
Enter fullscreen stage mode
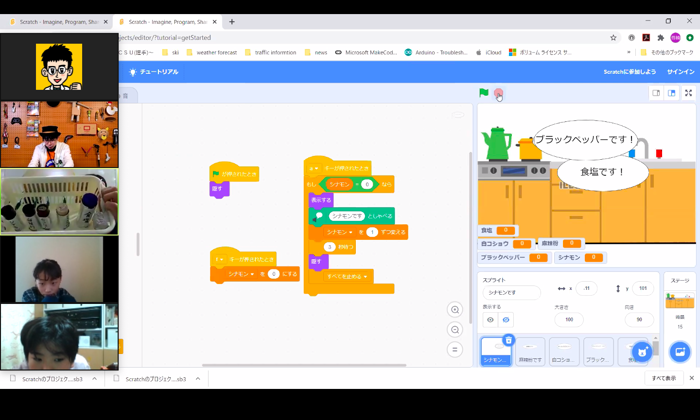pyautogui.click(x=688, y=93)
